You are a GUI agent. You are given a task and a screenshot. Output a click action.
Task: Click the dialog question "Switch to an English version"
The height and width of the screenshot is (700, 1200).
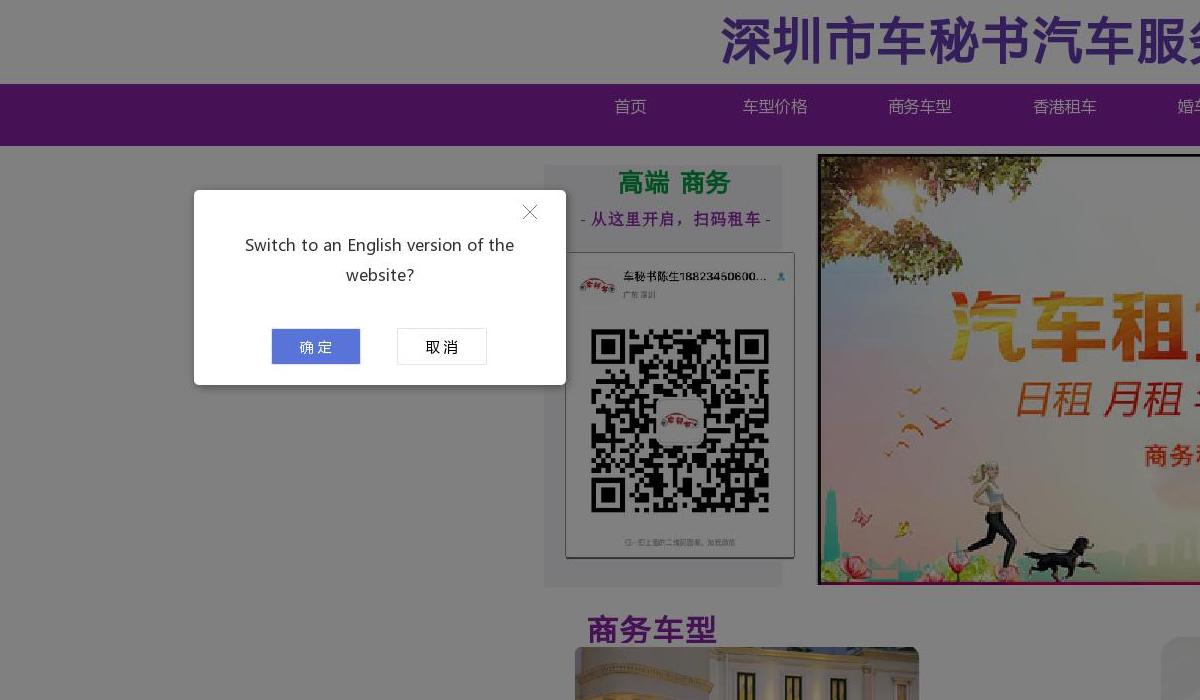click(379, 260)
